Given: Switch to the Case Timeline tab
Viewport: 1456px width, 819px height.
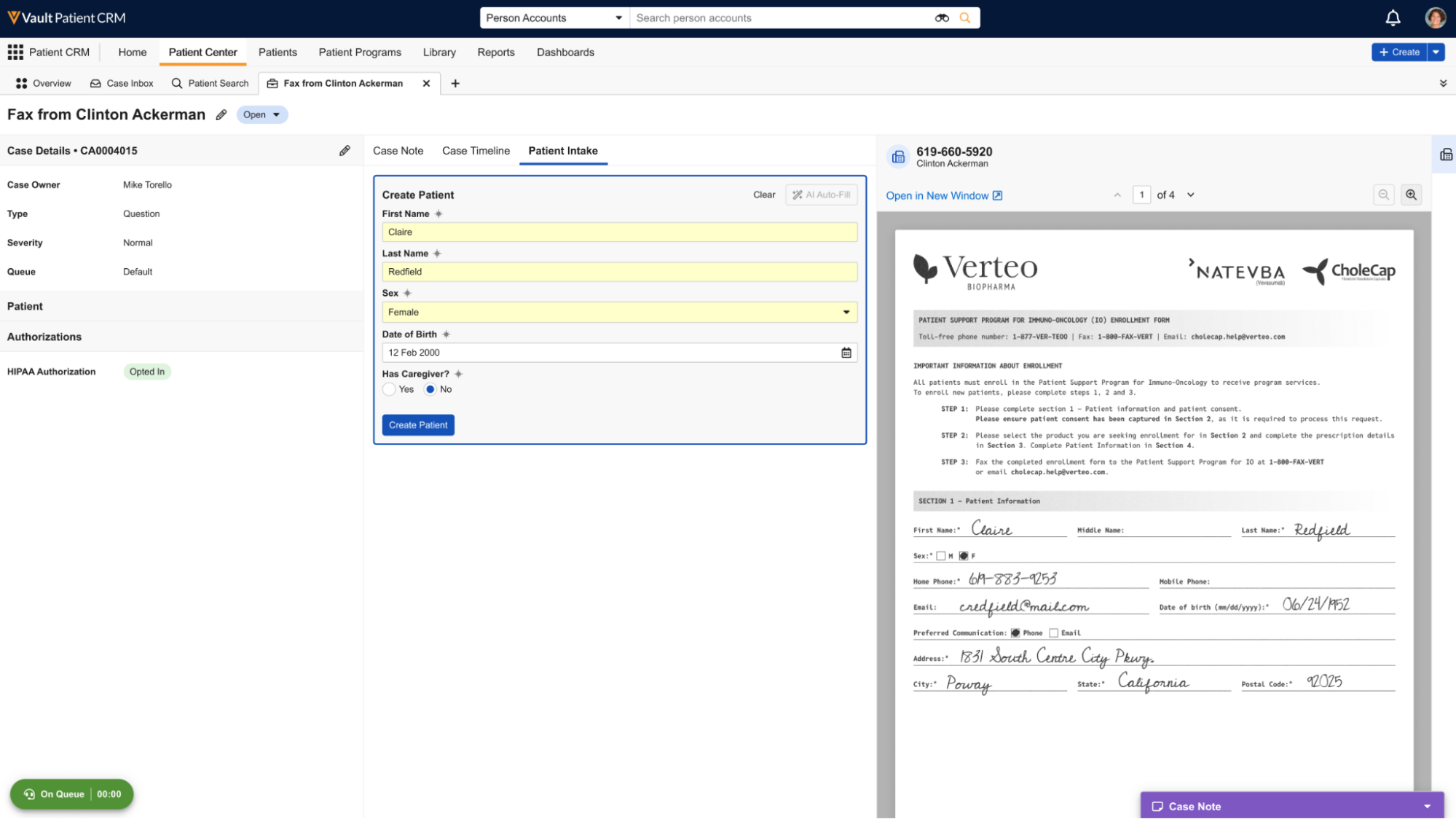Looking at the screenshot, I should [476, 151].
